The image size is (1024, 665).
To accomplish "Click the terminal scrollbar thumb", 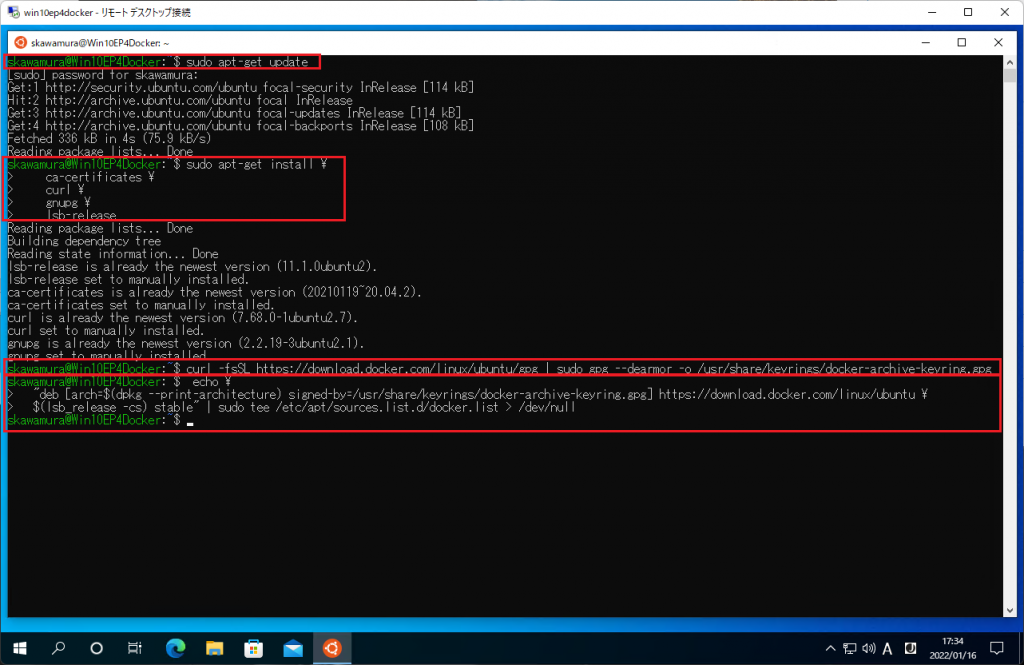I will 1010,75.
